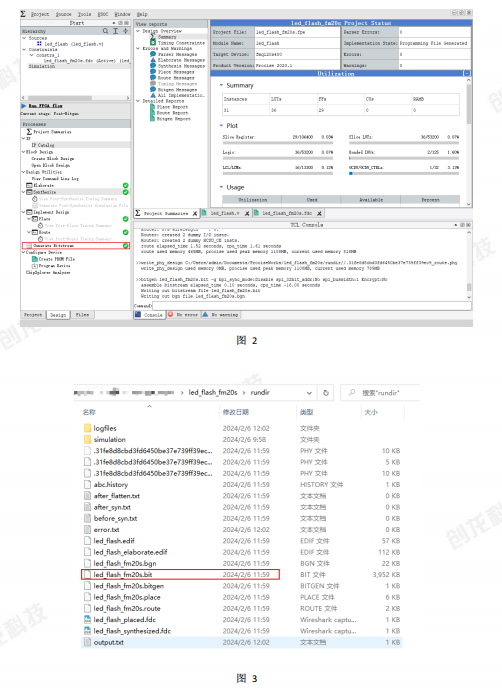The width and height of the screenshot is (502, 693).
Task: Click the rundir search box
Action: (x=381, y=392)
